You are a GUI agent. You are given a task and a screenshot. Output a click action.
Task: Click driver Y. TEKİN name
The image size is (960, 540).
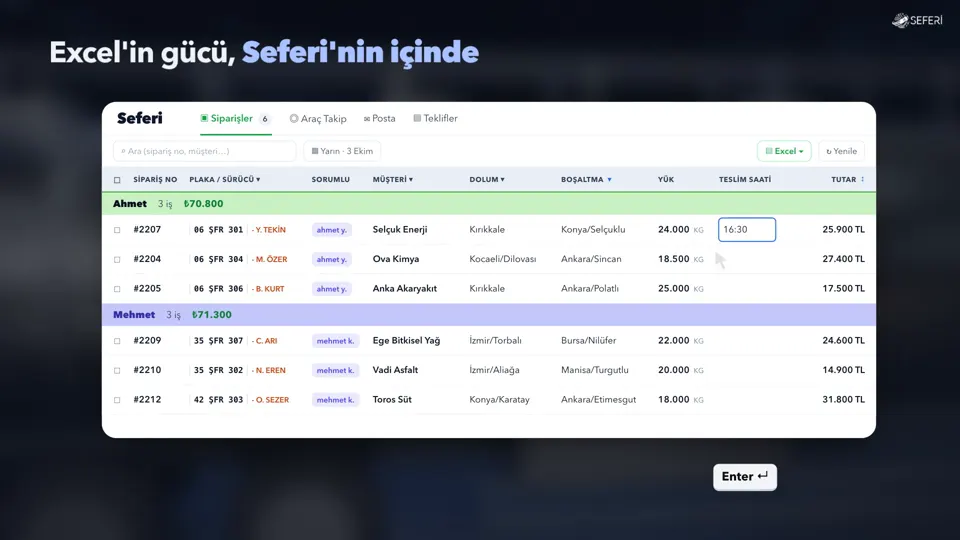[x=271, y=230]
